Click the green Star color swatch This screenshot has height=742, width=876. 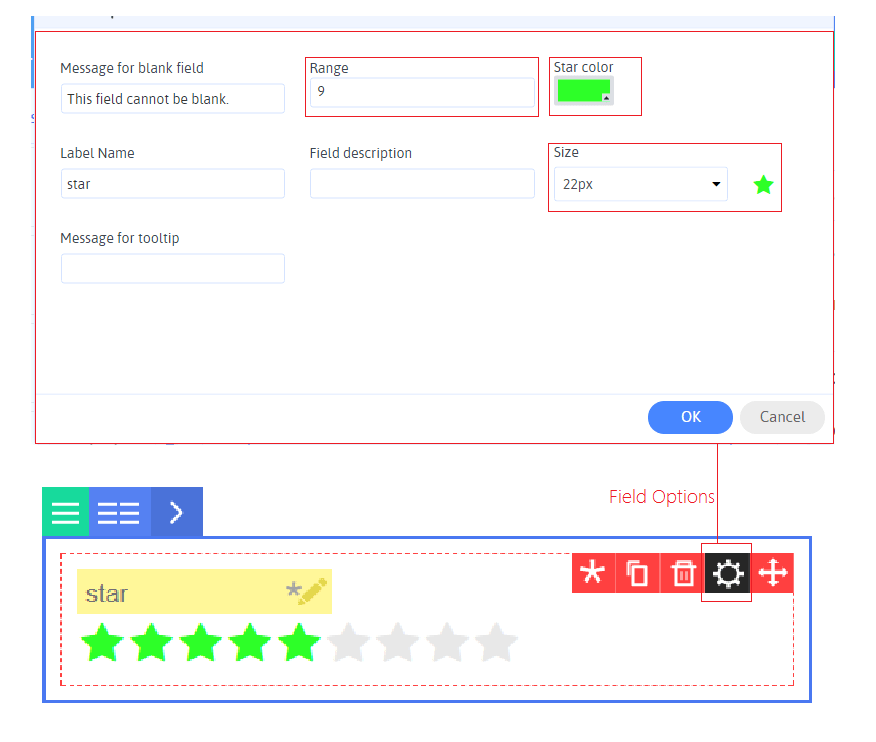581,90
